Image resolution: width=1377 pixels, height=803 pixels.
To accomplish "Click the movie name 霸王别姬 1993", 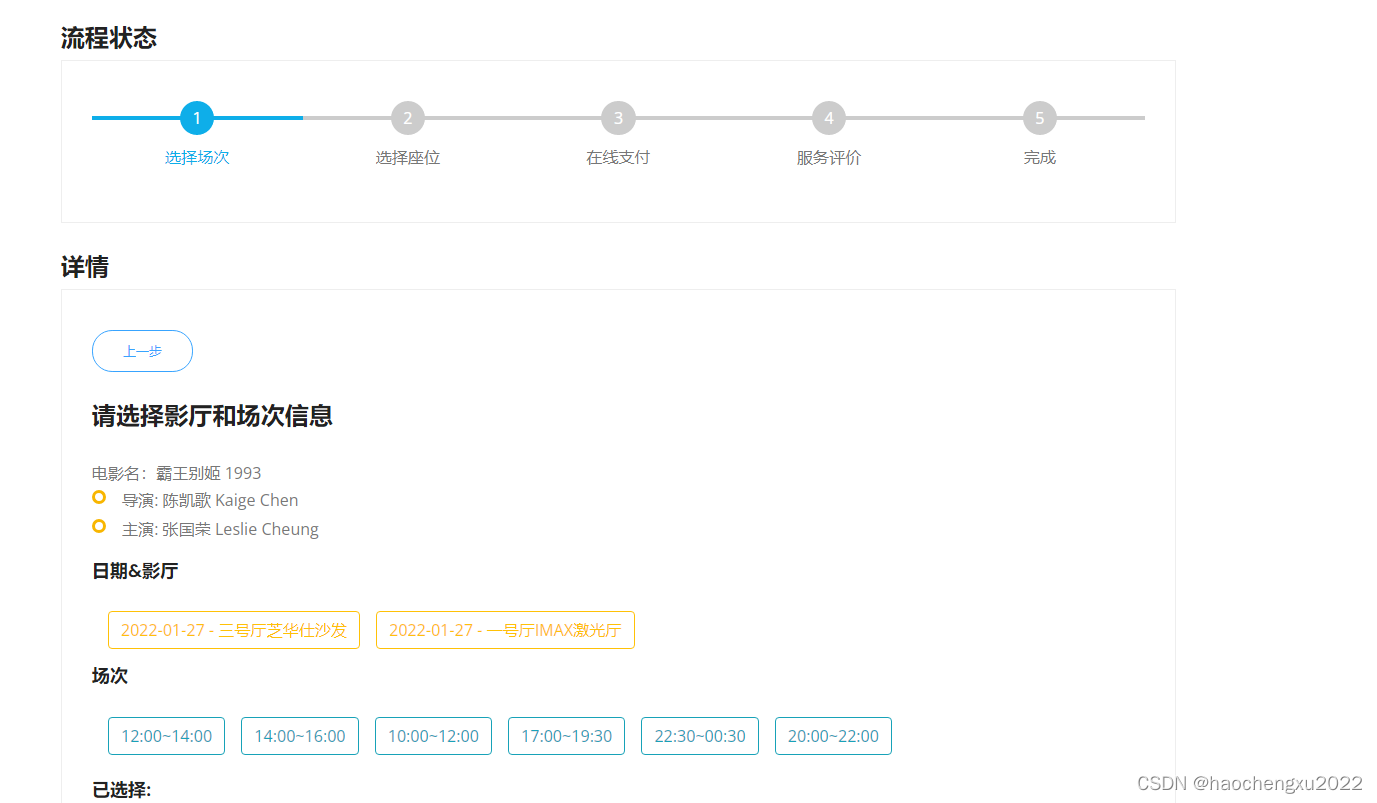I will [x=208, y=473].
